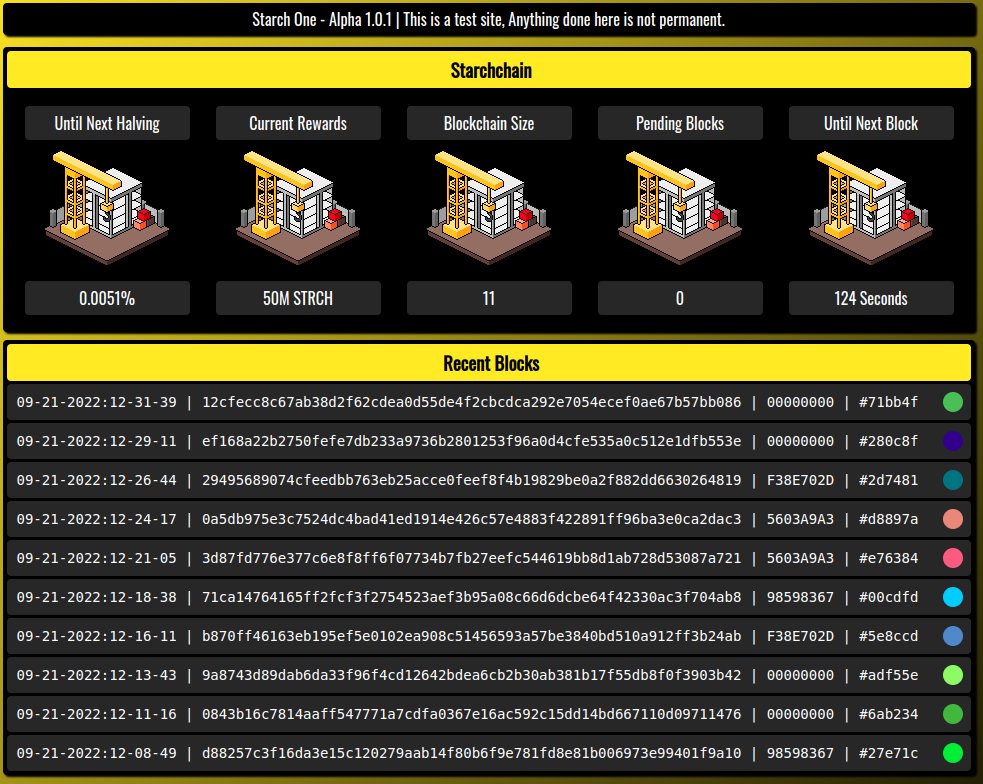Click the mining rig icon under Until Next Block

coord(871,208)
